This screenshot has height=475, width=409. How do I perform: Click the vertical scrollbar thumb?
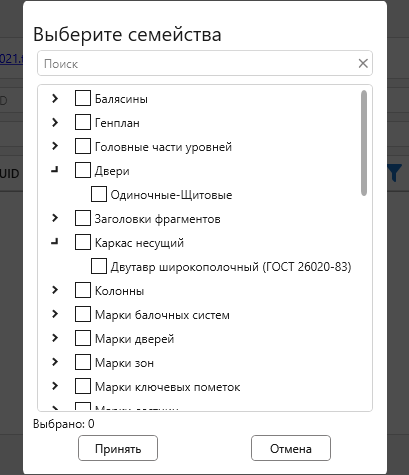coord(364,143)
